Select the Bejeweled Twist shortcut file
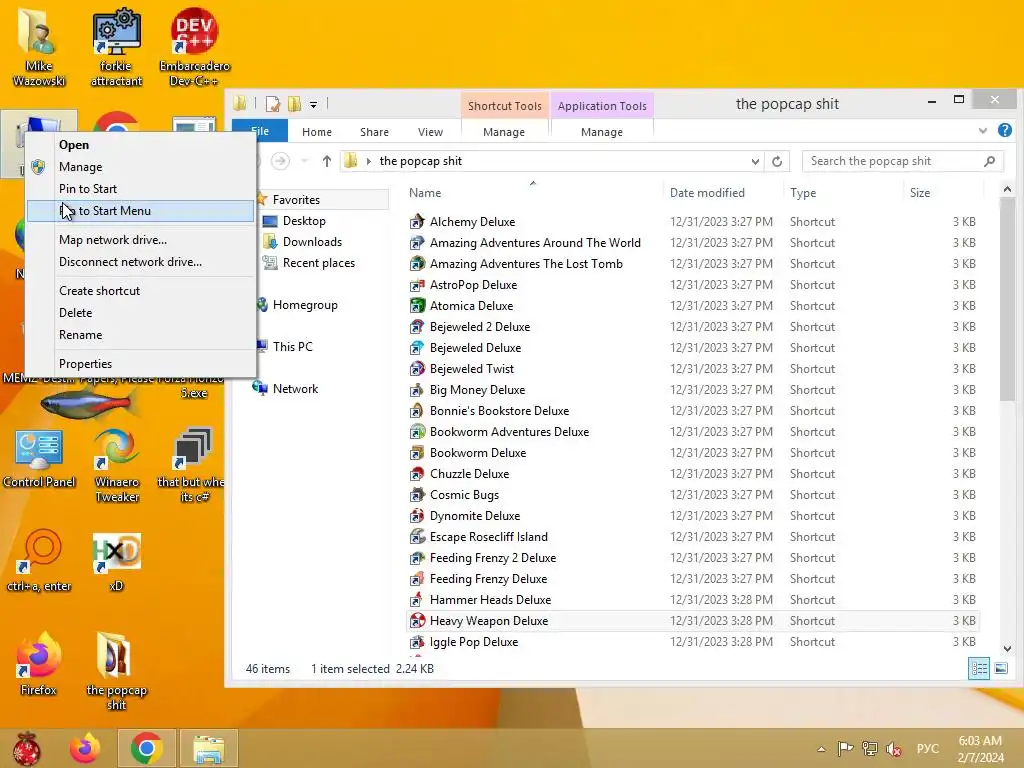 pos(472,369)
